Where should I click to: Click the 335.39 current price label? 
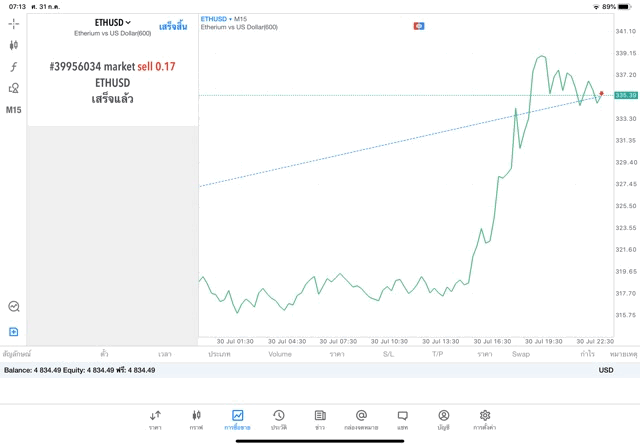[626, 96]
